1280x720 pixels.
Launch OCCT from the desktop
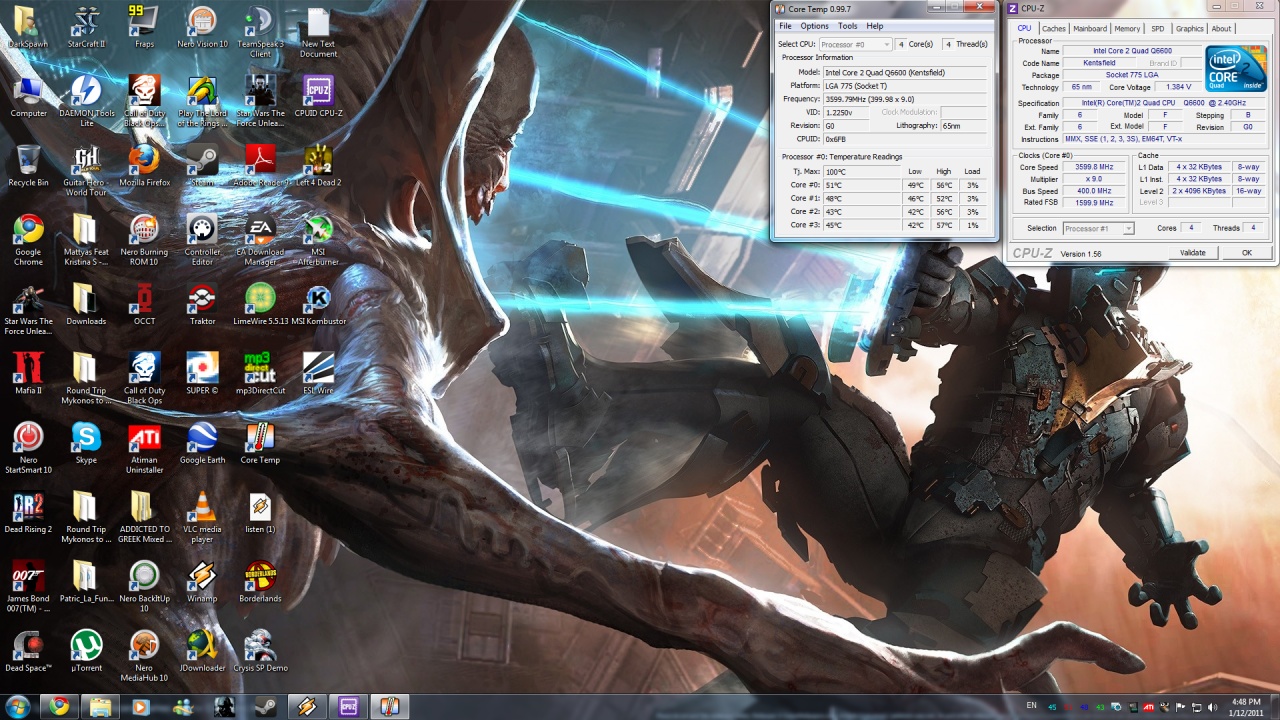pos(144,305)
